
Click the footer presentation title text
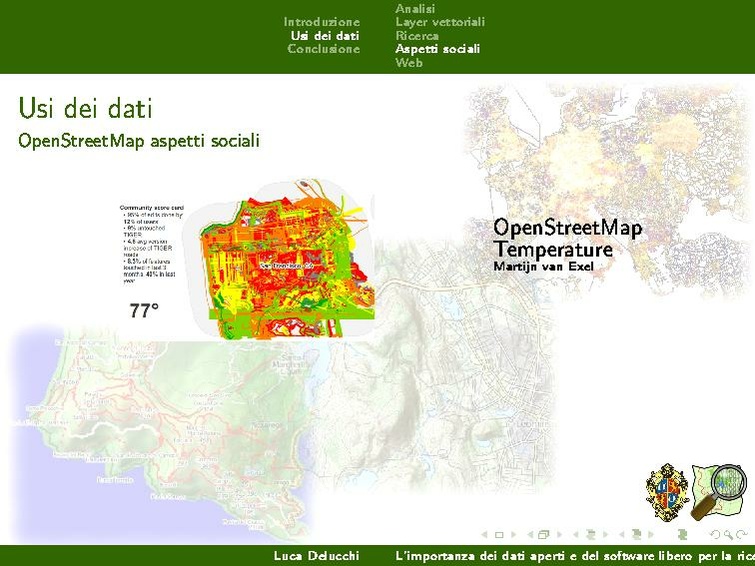coord(575,556)
